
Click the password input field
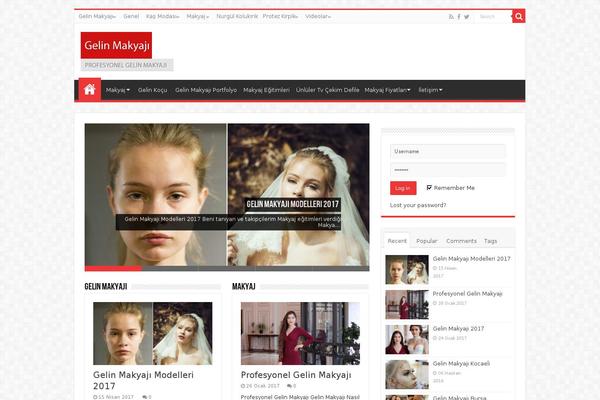(448, 170)
